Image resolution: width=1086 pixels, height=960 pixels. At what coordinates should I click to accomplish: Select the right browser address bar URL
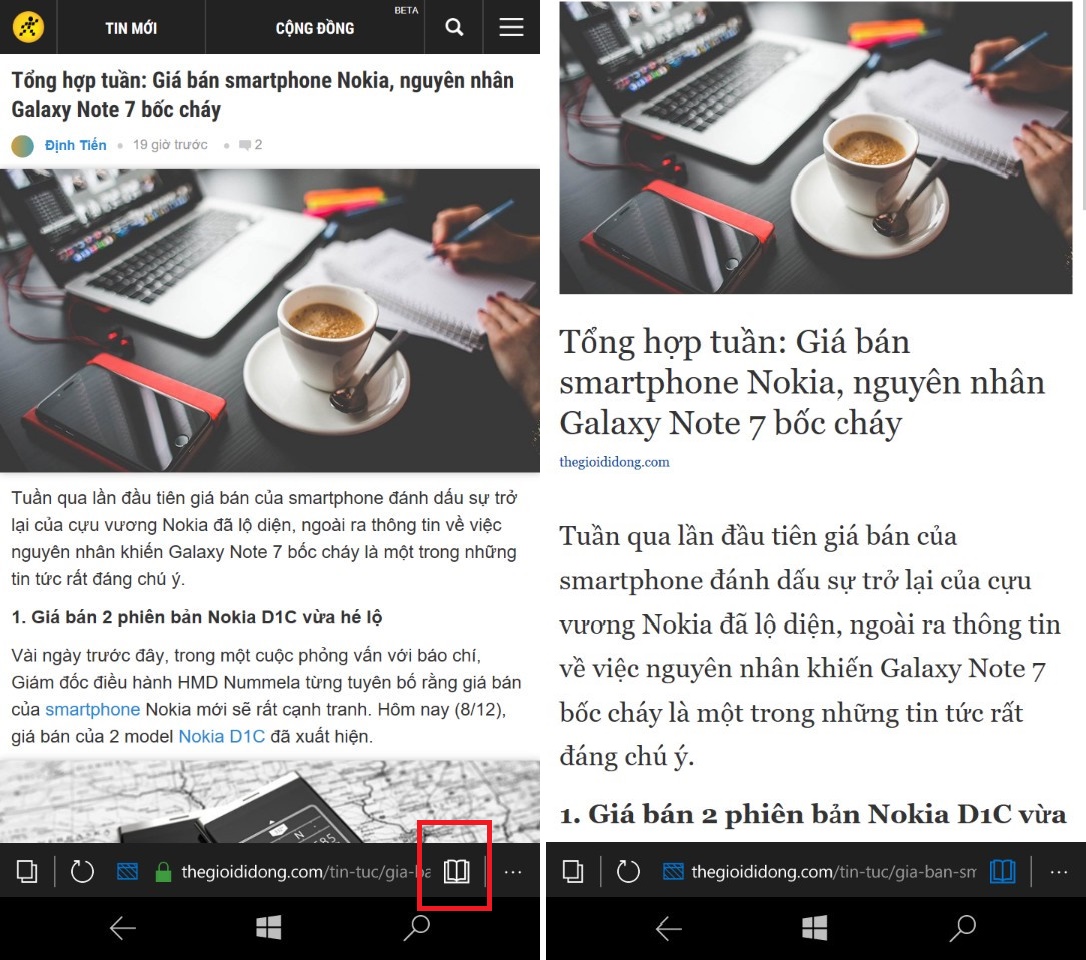coord(834,872)
